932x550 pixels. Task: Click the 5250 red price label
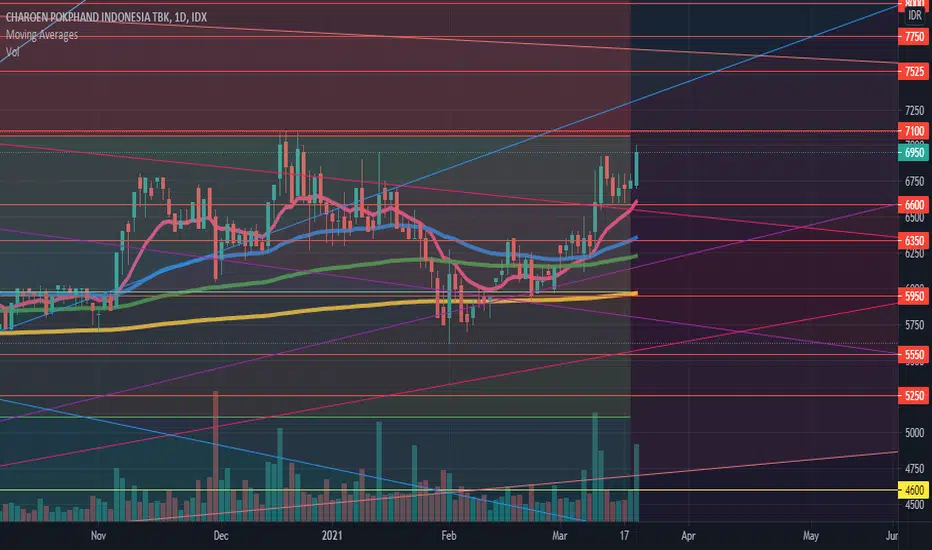pos(914,395)
